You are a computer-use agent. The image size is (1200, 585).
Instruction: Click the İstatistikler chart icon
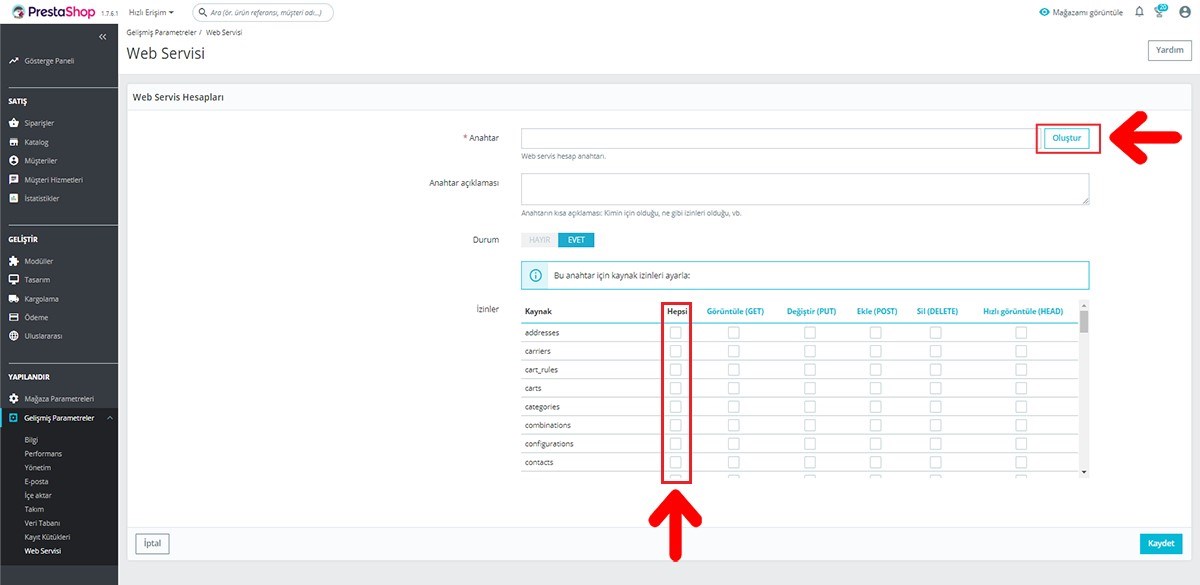(x=14, y=198)
